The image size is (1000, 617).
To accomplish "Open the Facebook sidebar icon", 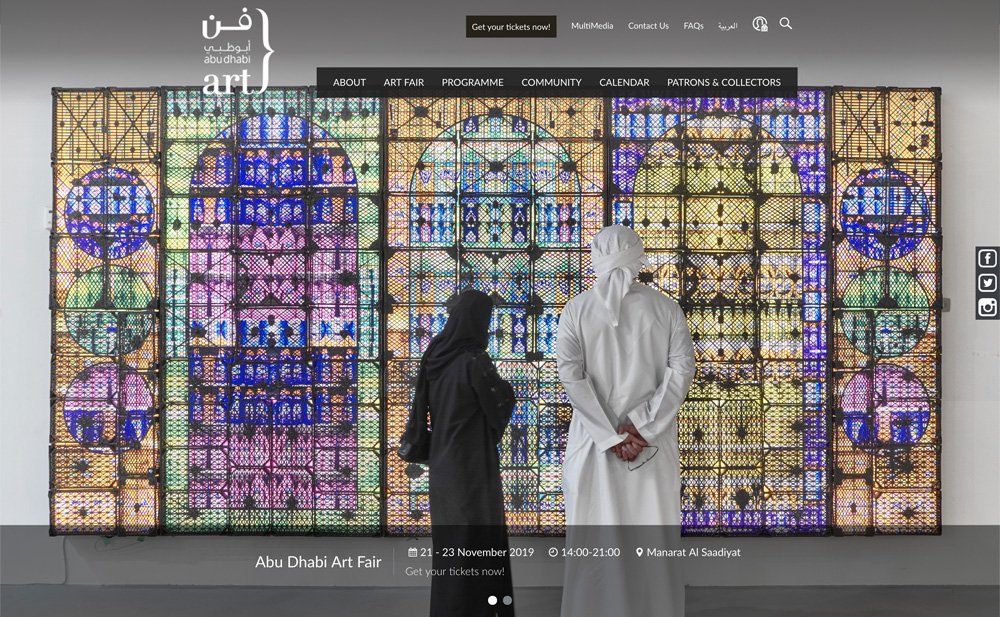I will click(x=987, y=258).
